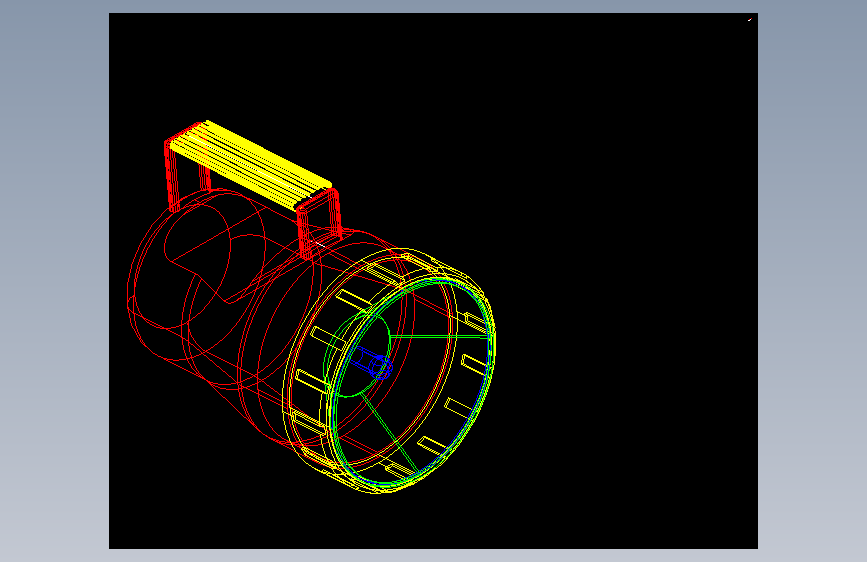Select the horizontal green spoke inside the lens ring
The width and height of the screenshot is (867, 562).
coord(441,336)
